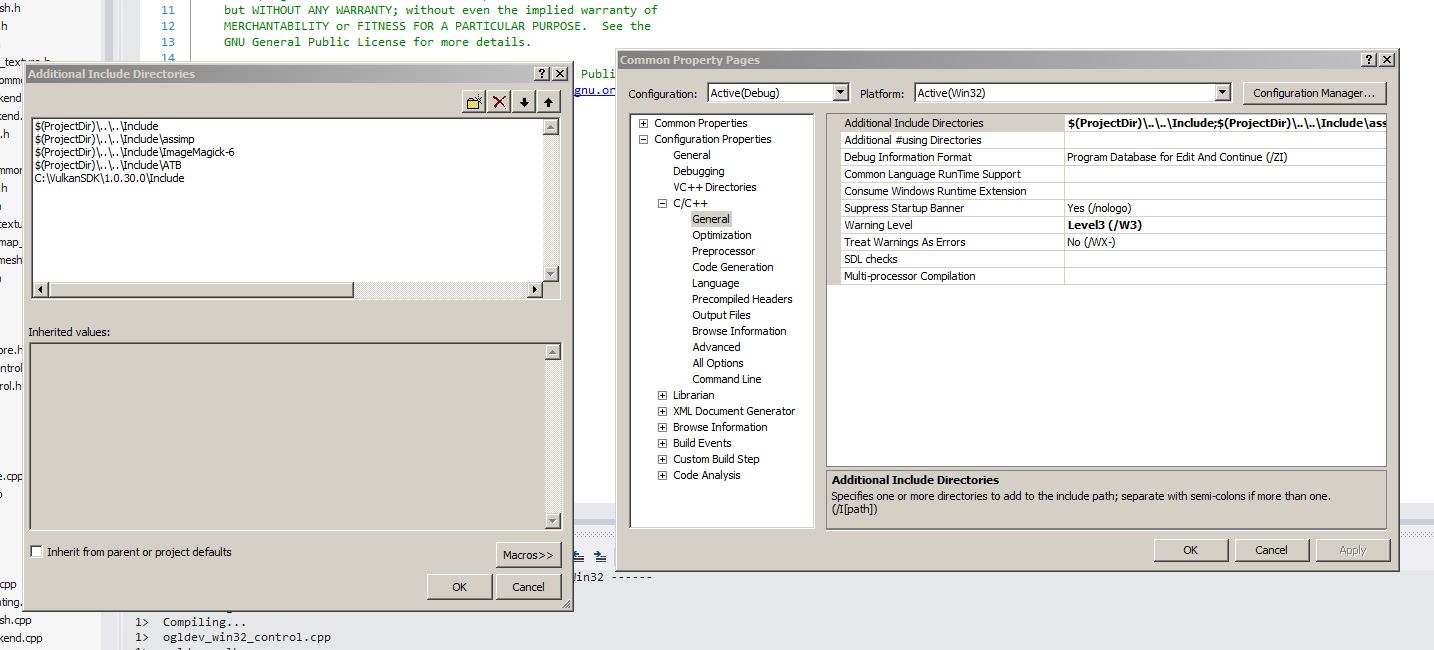Click the Move Line Down arrow icon

(x=524, y=102)
